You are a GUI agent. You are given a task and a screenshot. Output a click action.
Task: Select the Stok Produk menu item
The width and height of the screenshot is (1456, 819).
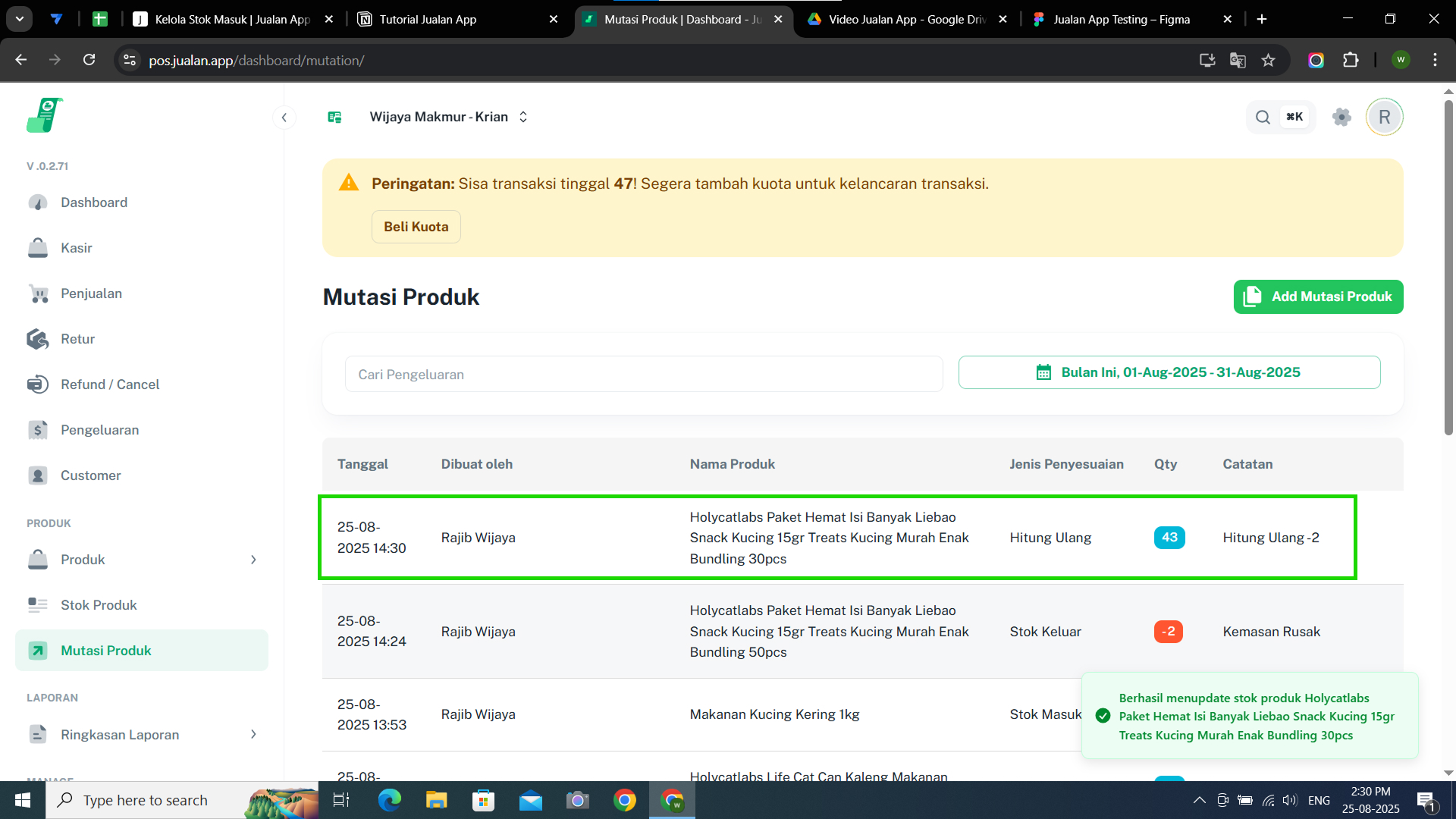99,605
